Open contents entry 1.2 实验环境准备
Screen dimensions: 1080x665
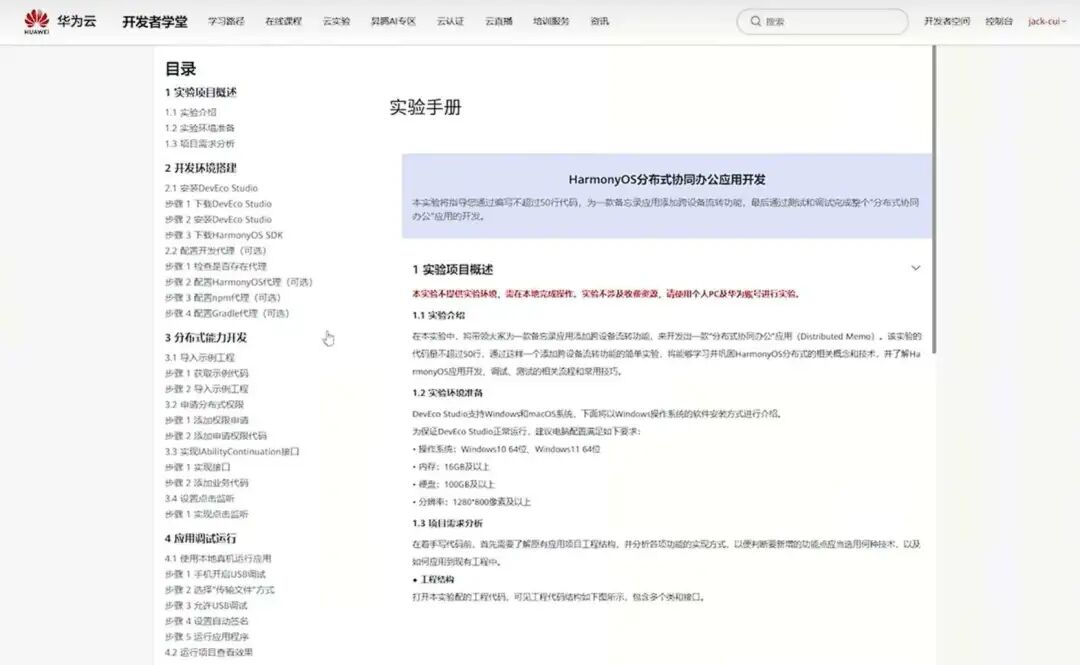(x=200, y=128)
